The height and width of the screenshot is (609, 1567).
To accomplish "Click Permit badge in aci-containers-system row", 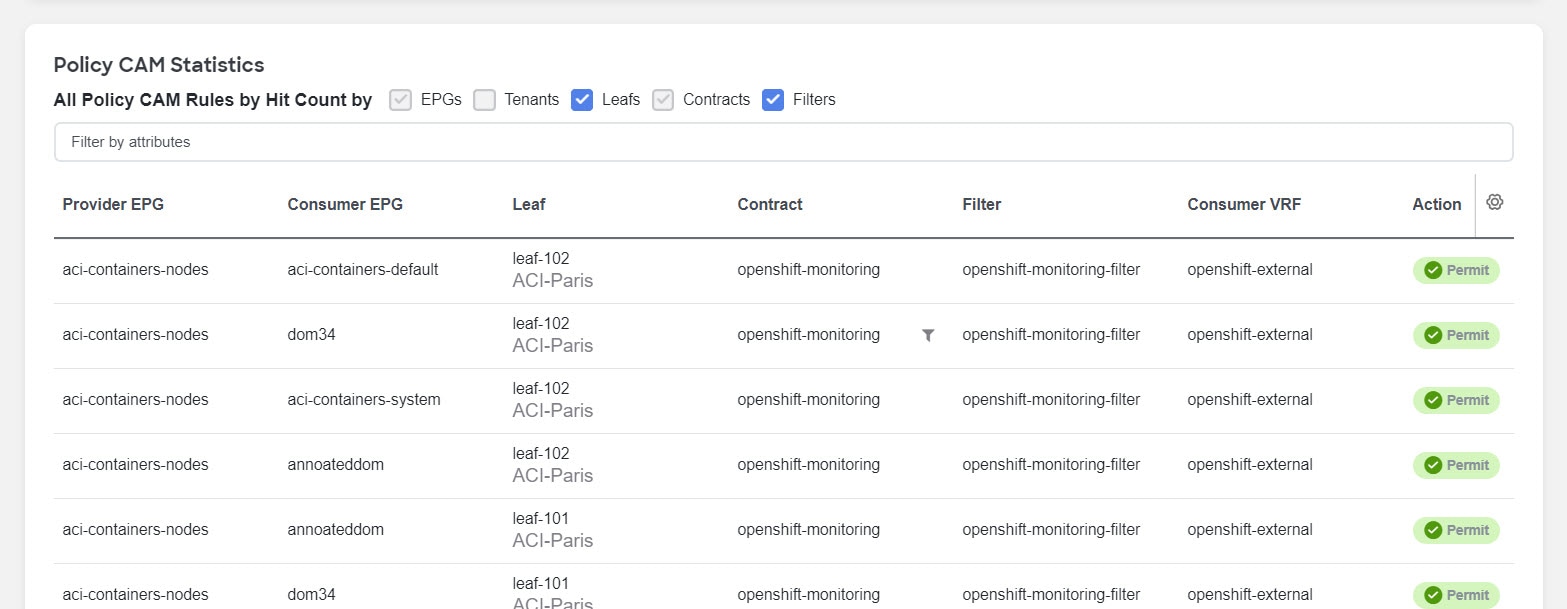I will pyautogui.click(x=1456, y=400).
